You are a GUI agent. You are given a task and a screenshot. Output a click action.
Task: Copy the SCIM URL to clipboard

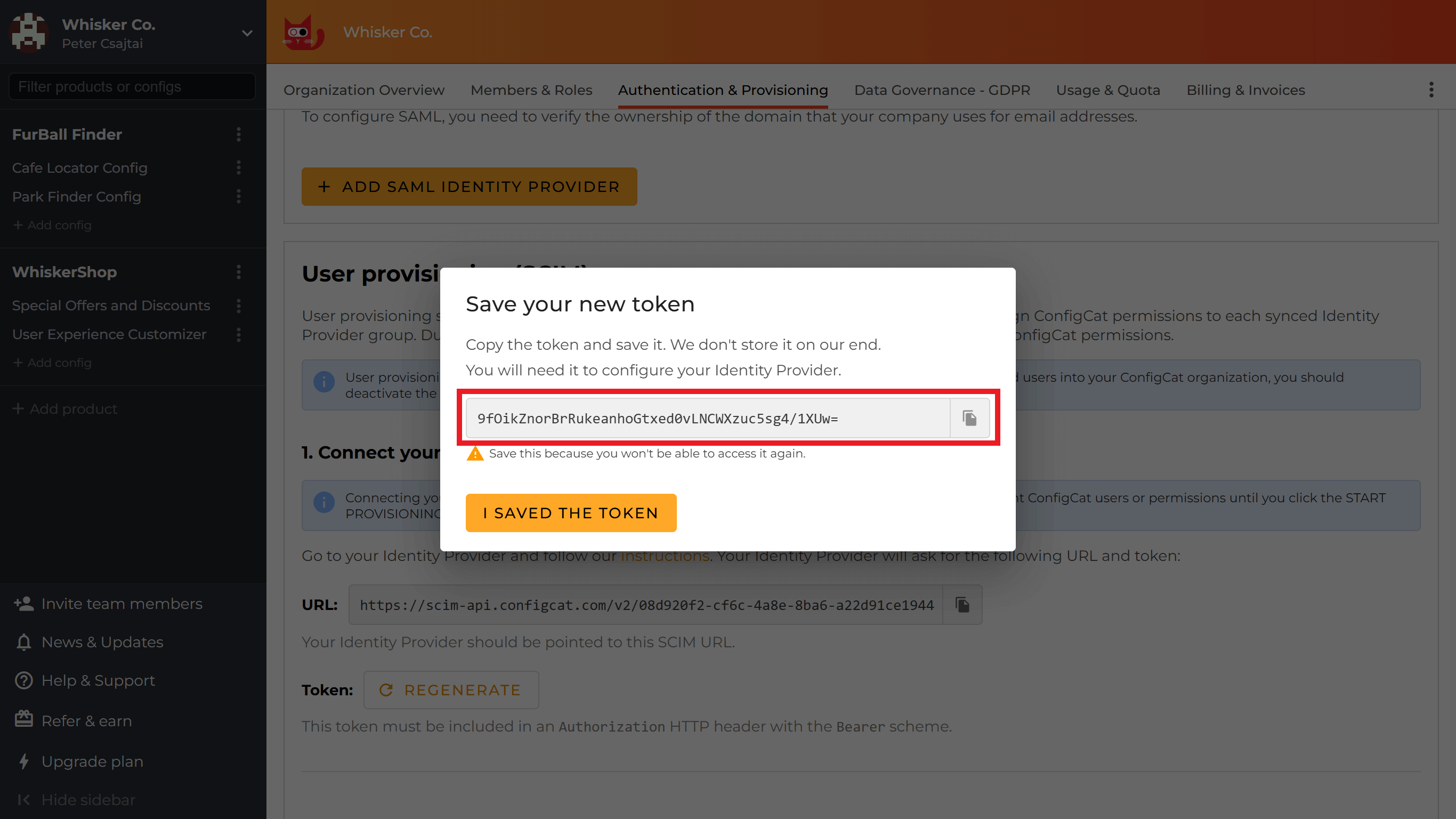tap(962, 605)
